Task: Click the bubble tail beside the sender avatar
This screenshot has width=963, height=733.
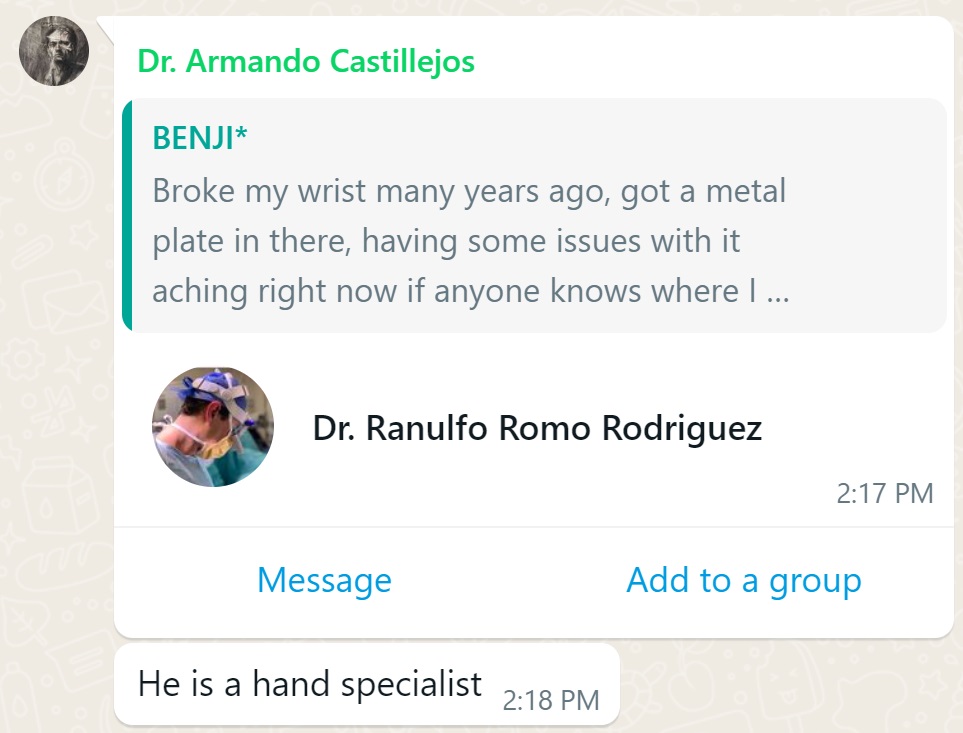Action: point(106,29)
